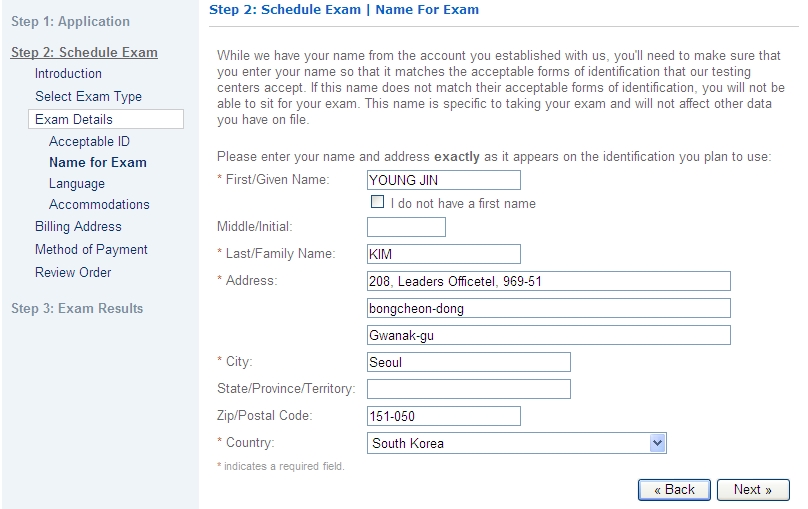This screenshot has height=509, width=808.
Task: Select Introduction in the sidebar
Action: click(68, 73)
